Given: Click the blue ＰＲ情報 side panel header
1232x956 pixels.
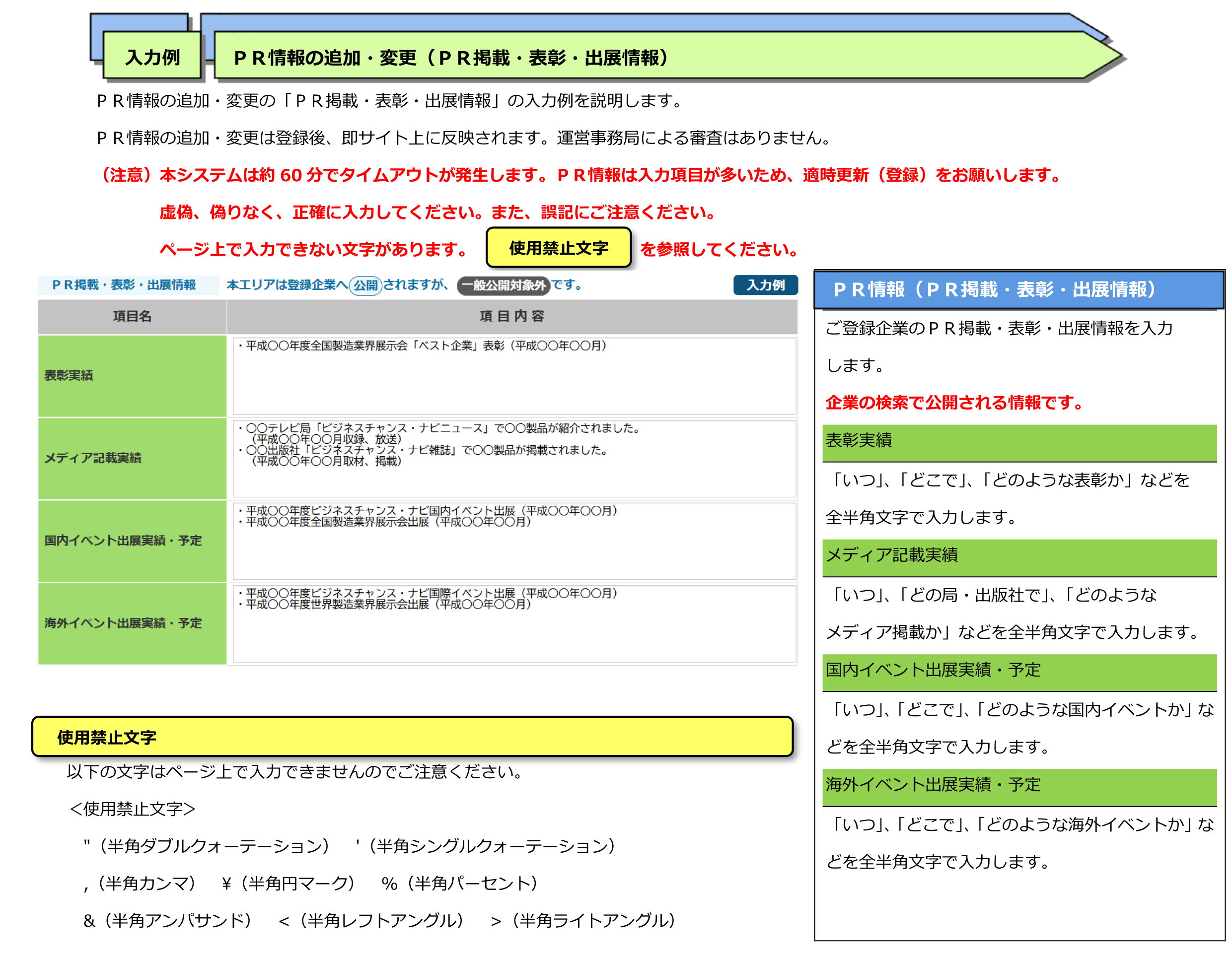Looking at the screenshot, I should click(x=1018, y=290).
